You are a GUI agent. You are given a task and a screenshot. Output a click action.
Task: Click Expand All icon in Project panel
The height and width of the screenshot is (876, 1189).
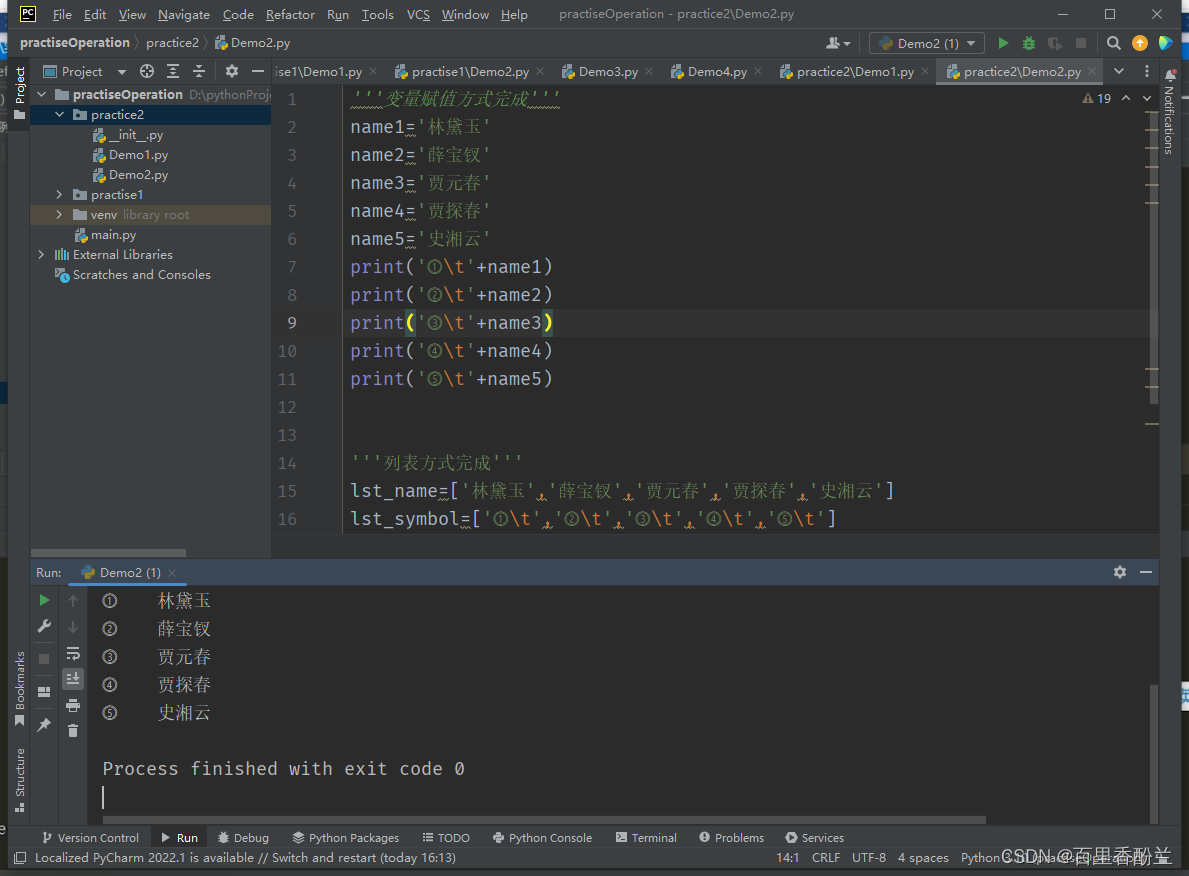173,71
